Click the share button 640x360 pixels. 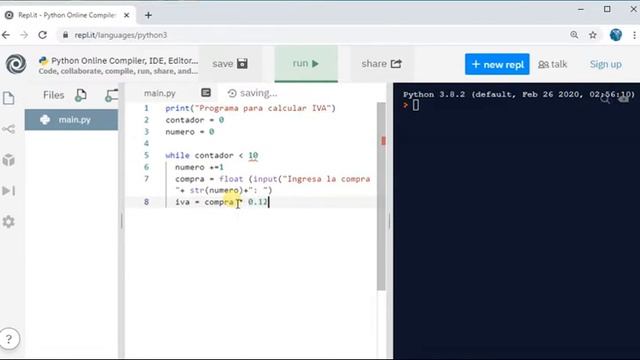pyautogui.click(x=382, y=64)
